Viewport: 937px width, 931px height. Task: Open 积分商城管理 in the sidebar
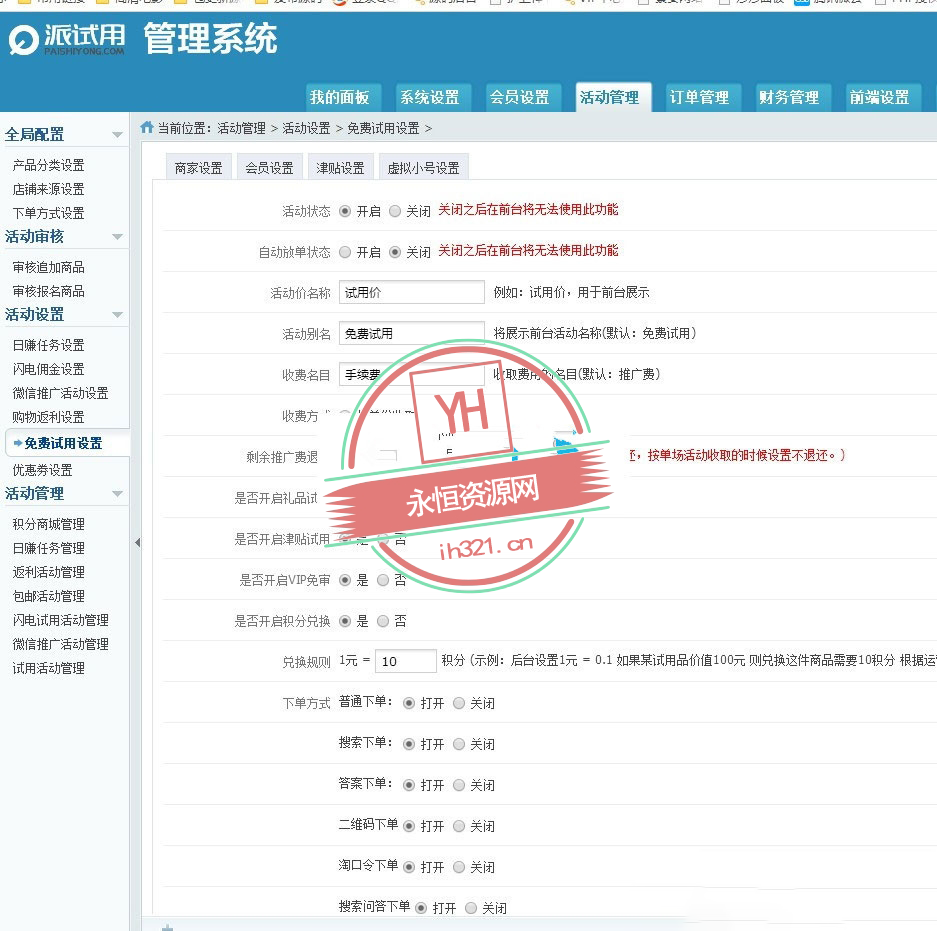(48, 525)
